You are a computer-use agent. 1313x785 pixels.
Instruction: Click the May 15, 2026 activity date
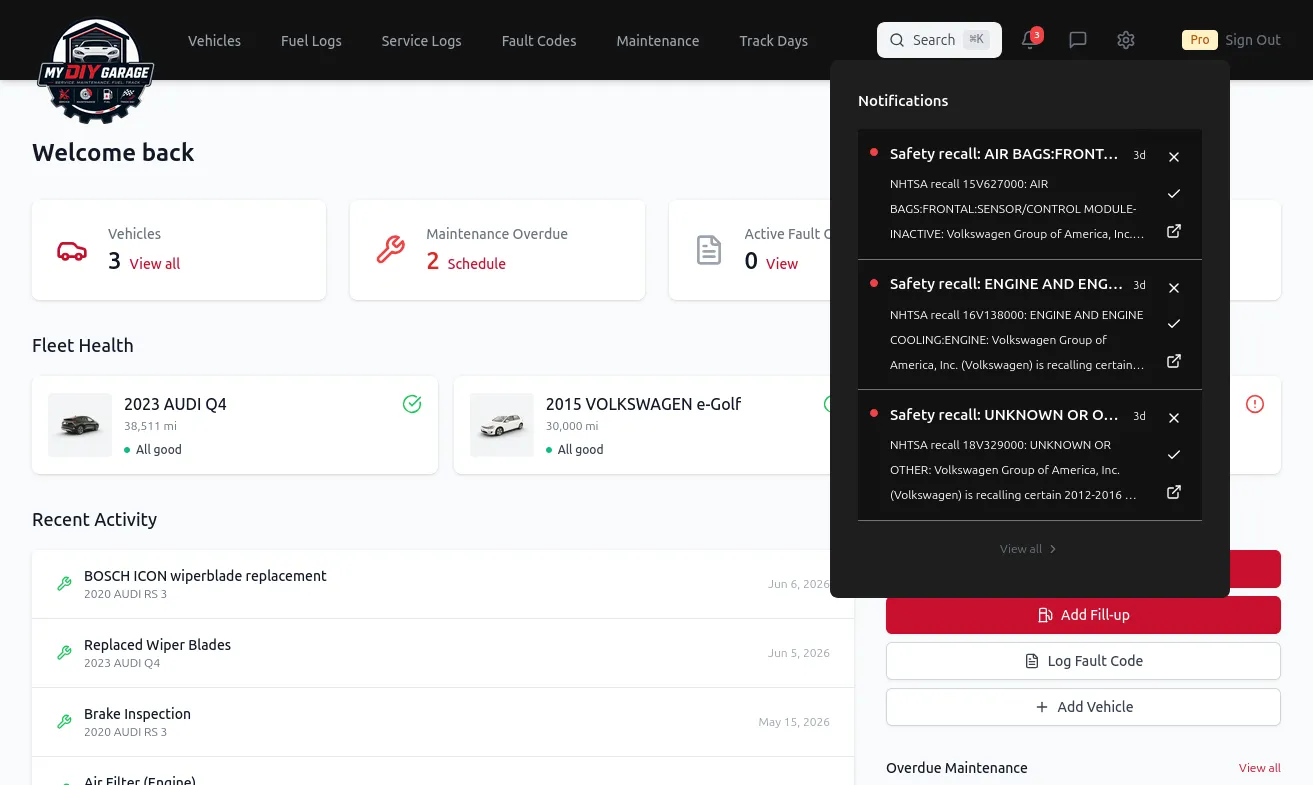coord(794,722)
